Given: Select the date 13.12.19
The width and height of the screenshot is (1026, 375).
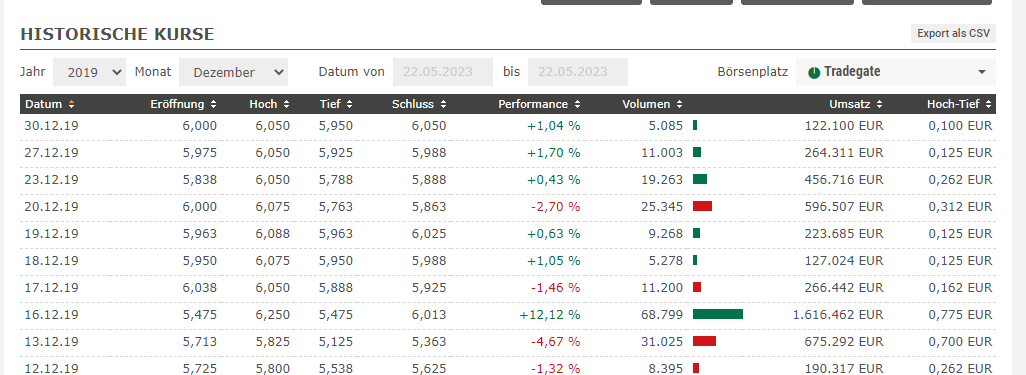Looking at the screenshot, I should [x=52, y=342].
